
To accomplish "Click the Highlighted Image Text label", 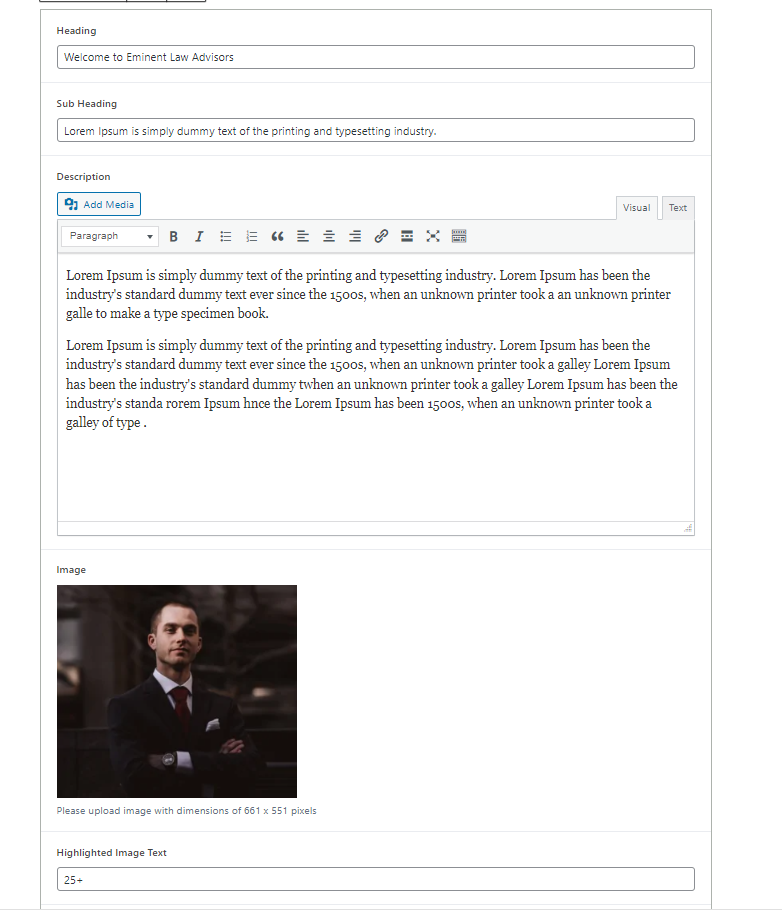I will pos(111,853).
